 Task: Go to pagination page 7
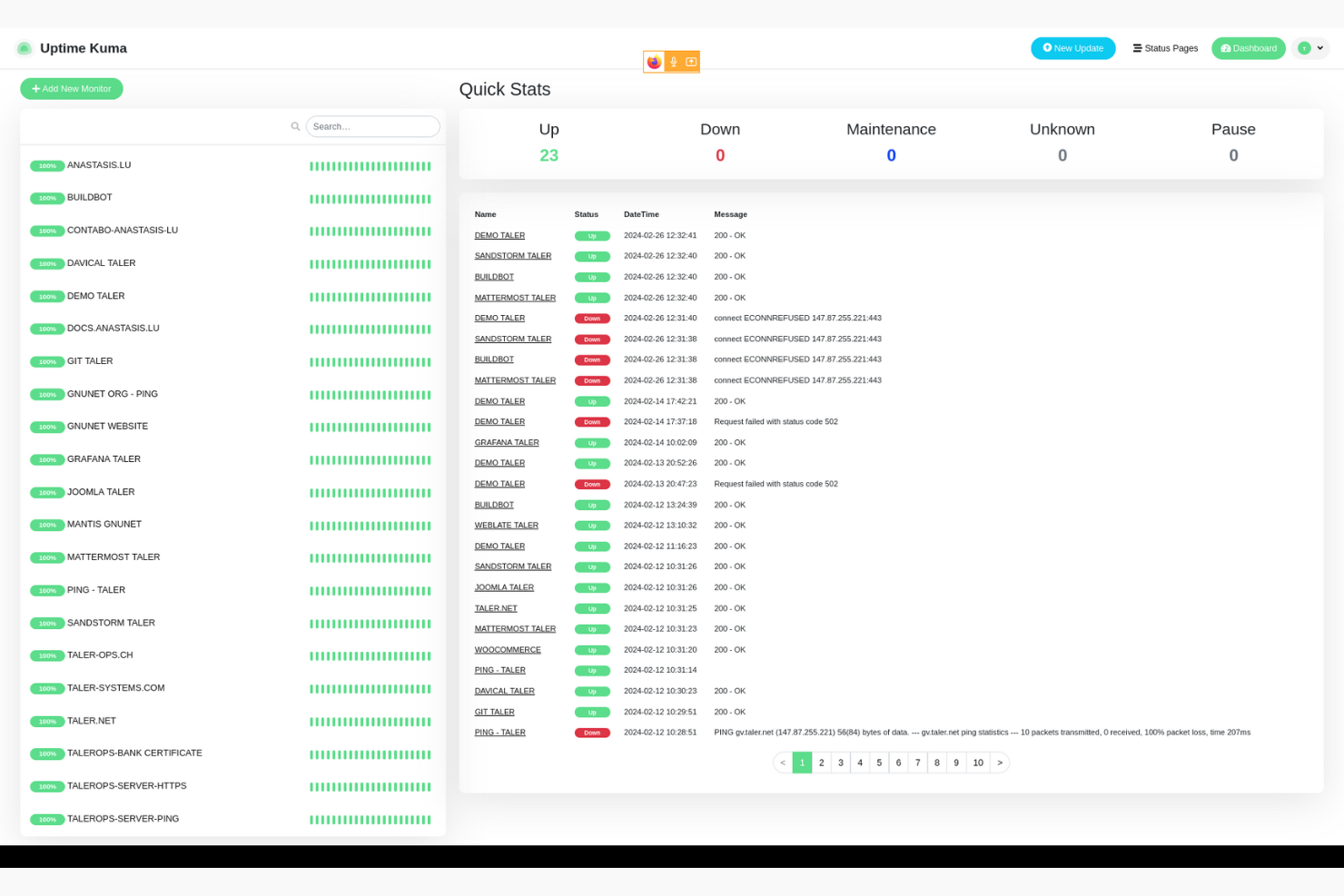(918, 763)
